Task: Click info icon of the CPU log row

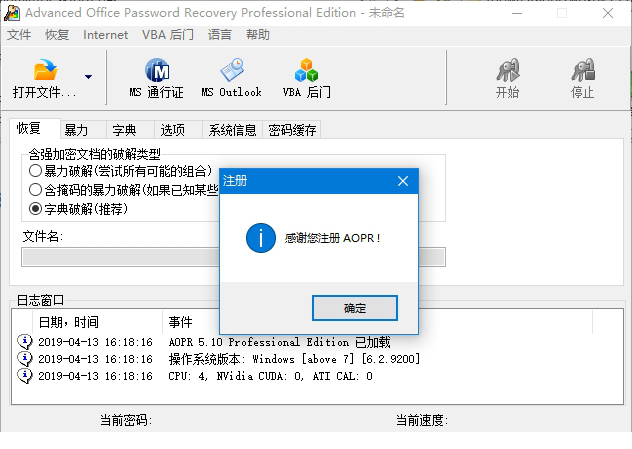Action: tap(25, 376)
